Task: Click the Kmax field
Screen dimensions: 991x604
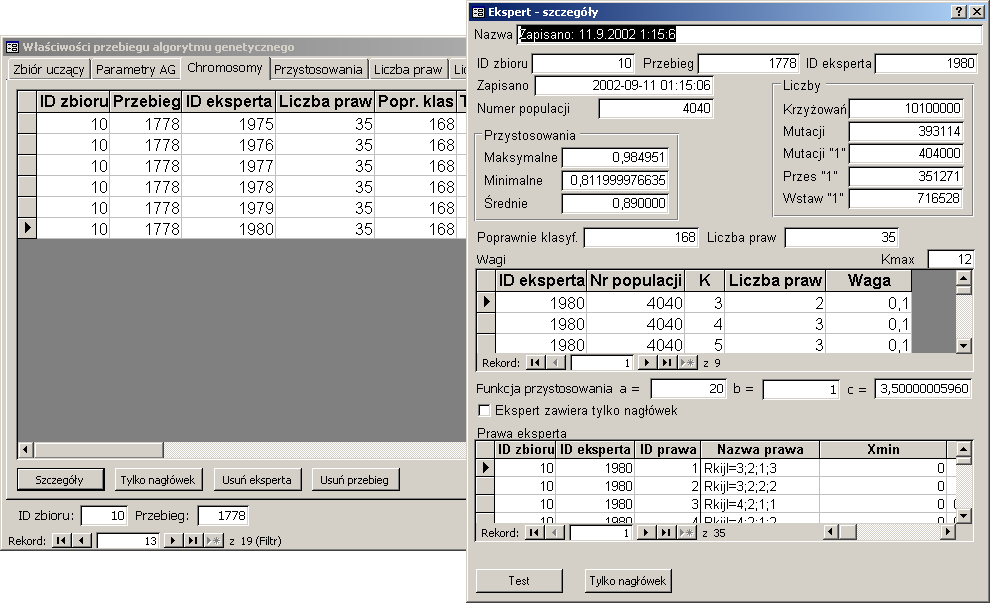Action: tap(951, 259)
